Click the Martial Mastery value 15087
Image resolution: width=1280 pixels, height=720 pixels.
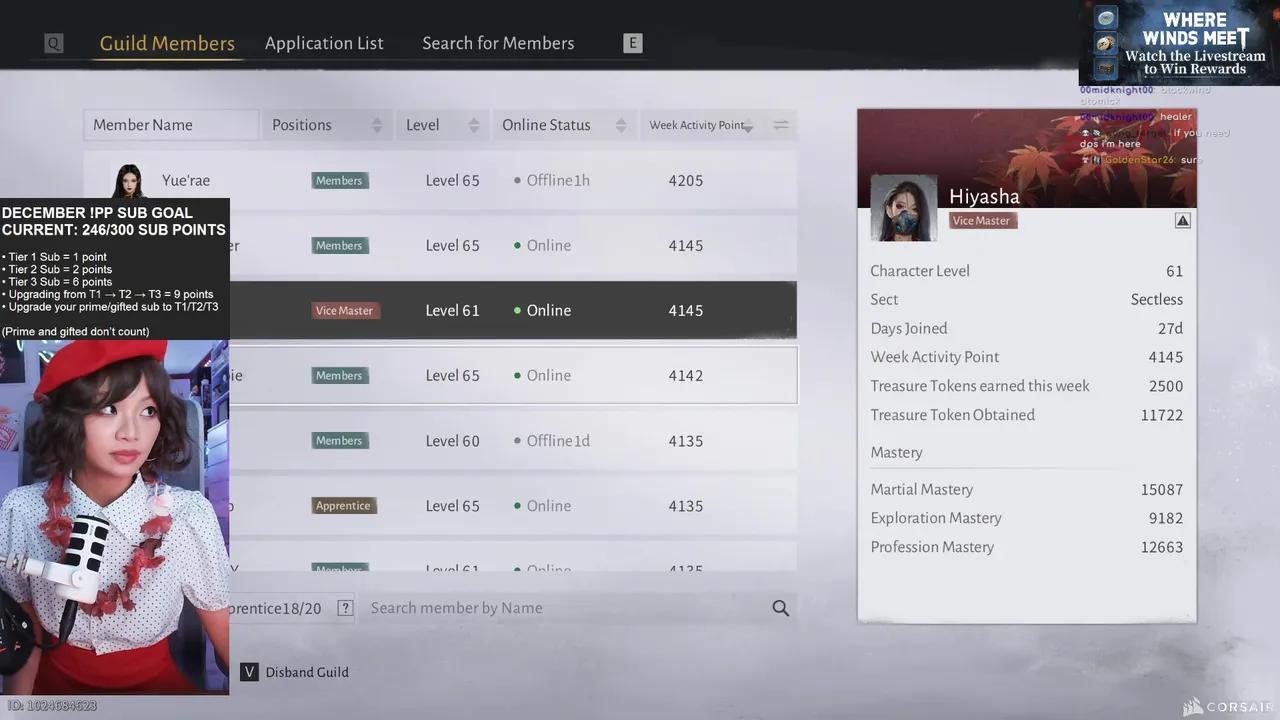[1162, 490]
